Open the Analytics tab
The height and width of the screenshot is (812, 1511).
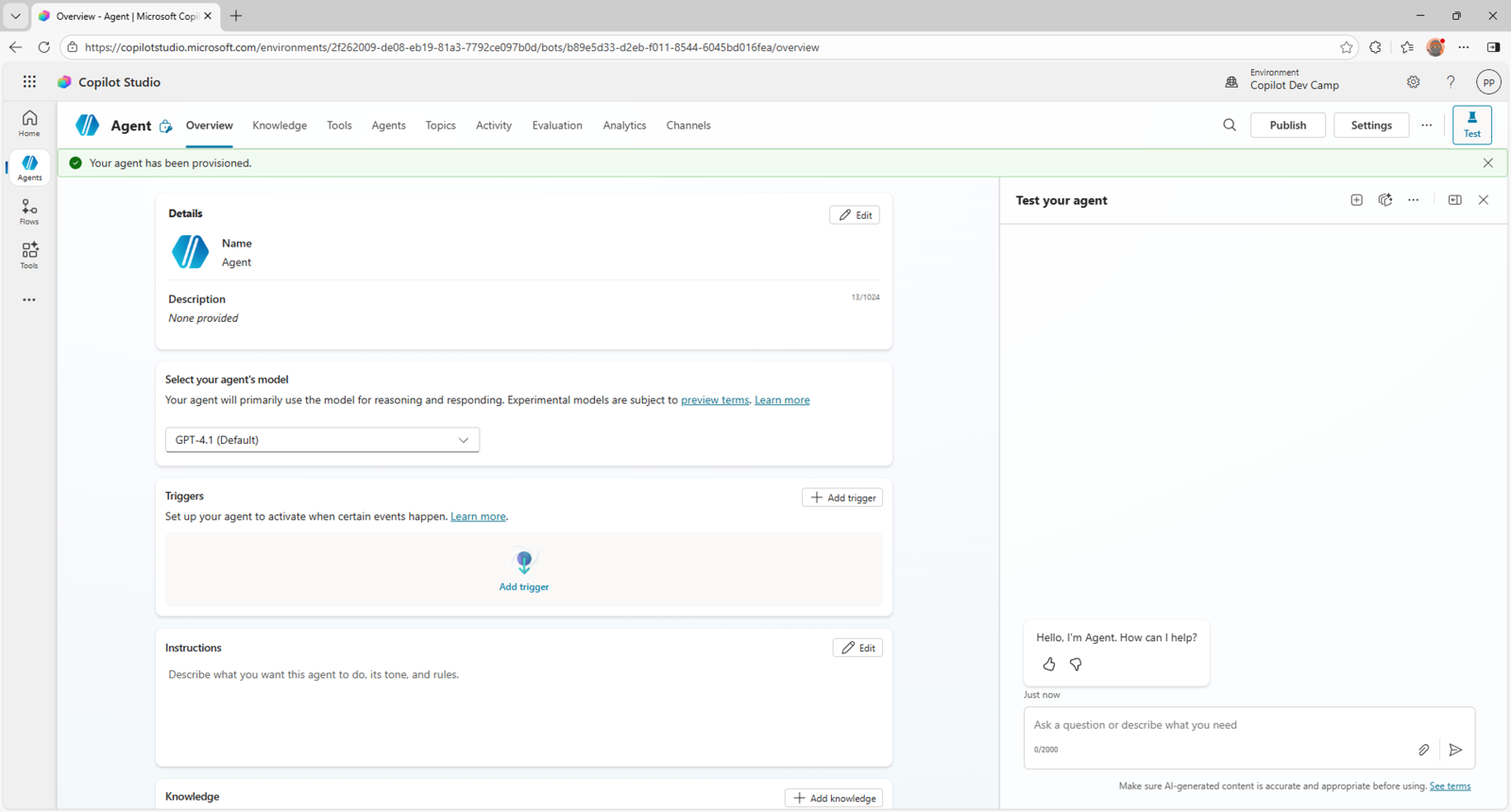click(624, 126)
